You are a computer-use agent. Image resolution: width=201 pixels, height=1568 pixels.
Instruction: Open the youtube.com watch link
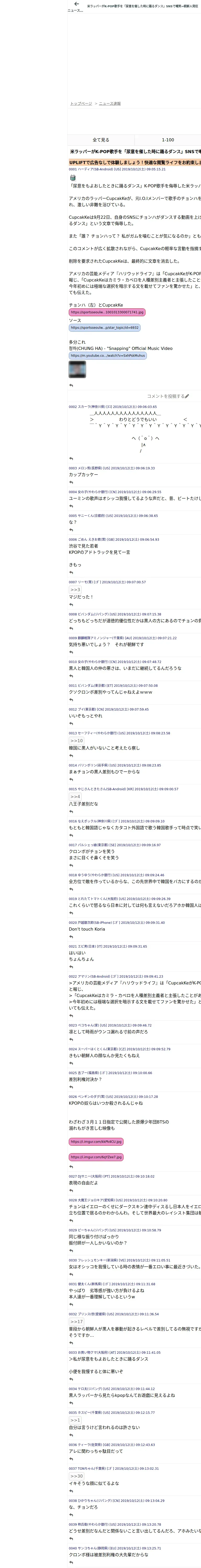click(108, 355)
